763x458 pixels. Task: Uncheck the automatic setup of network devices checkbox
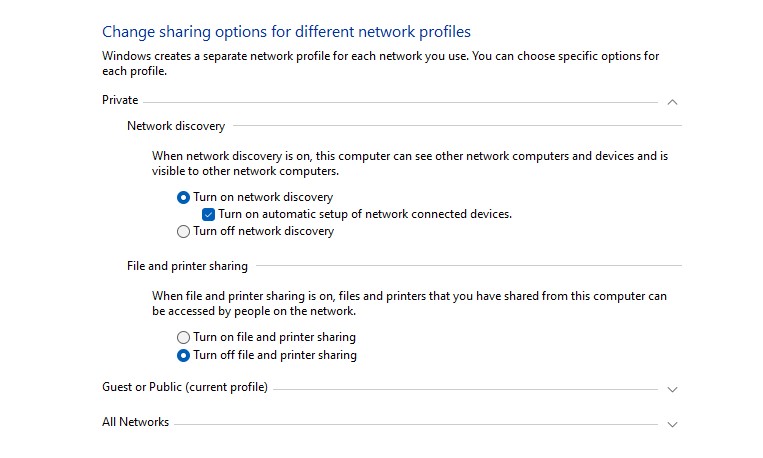tap(208, 215)
